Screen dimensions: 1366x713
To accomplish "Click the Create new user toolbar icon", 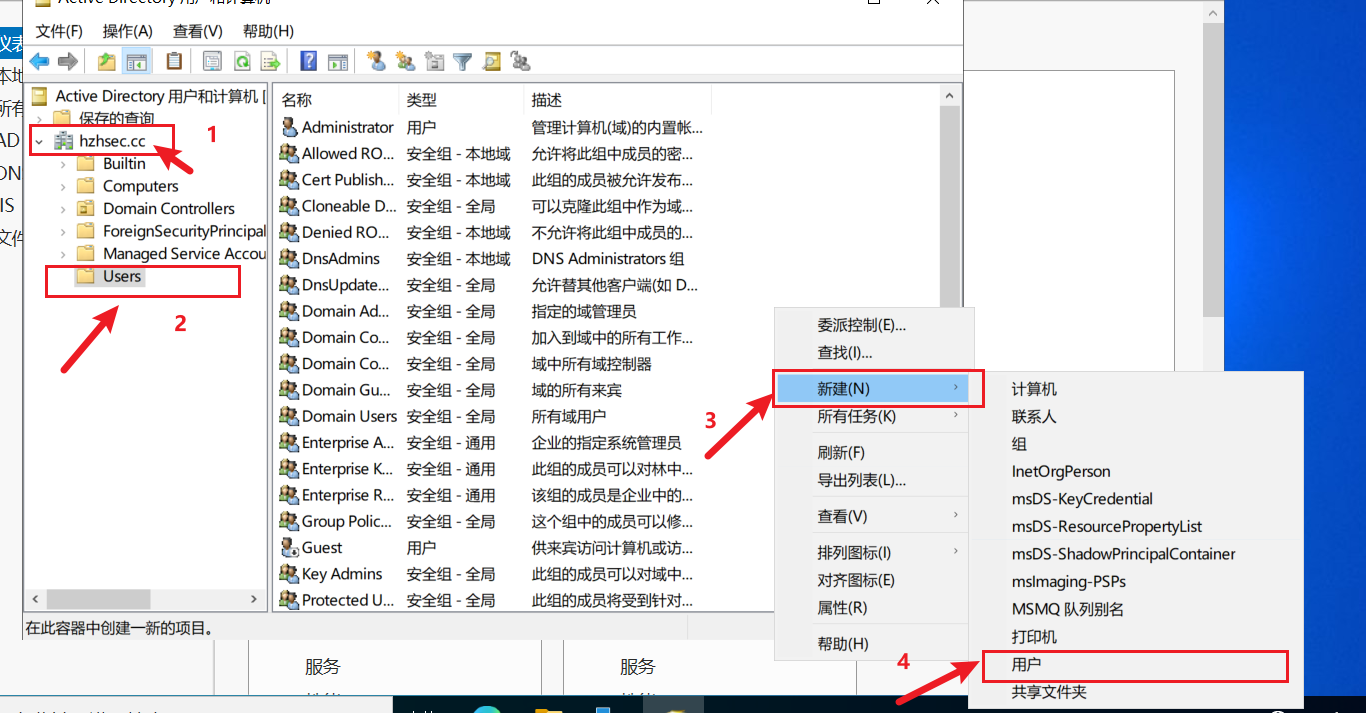I will (x=376, y=62).
